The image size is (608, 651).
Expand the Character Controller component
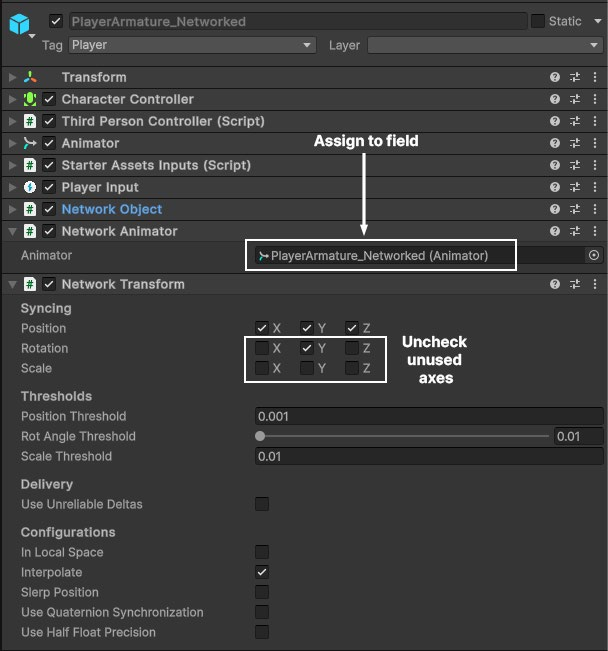pyautogui.click(x=12, y=99)
